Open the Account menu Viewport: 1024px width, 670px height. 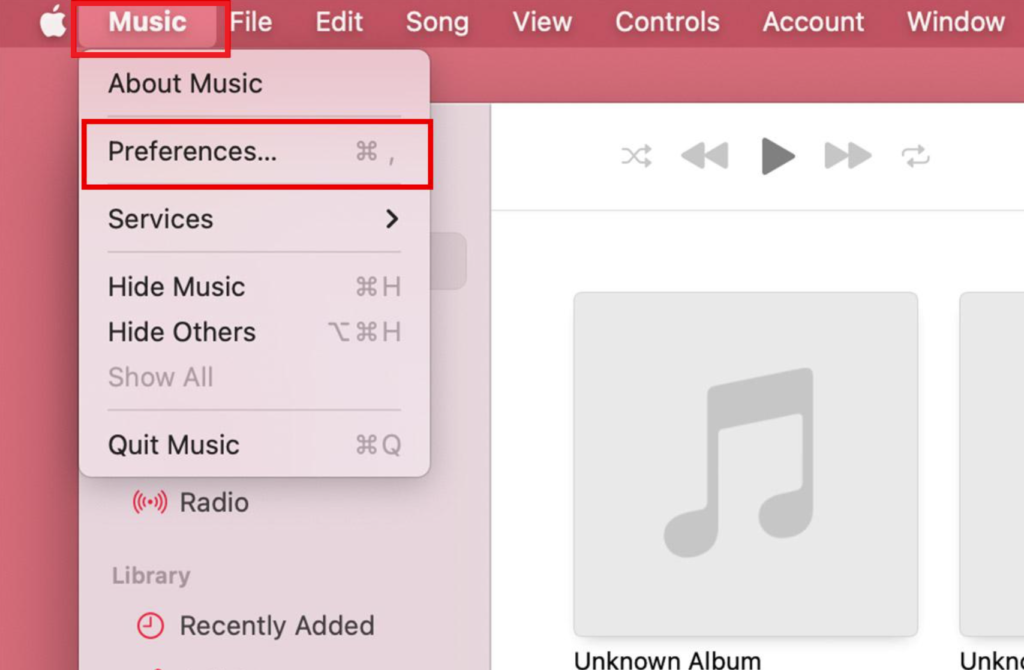(x=812, y=21)
